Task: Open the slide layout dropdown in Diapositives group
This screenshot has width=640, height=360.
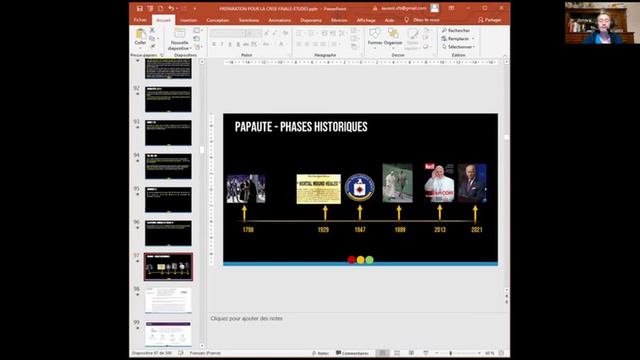Action: coord(197,31)
